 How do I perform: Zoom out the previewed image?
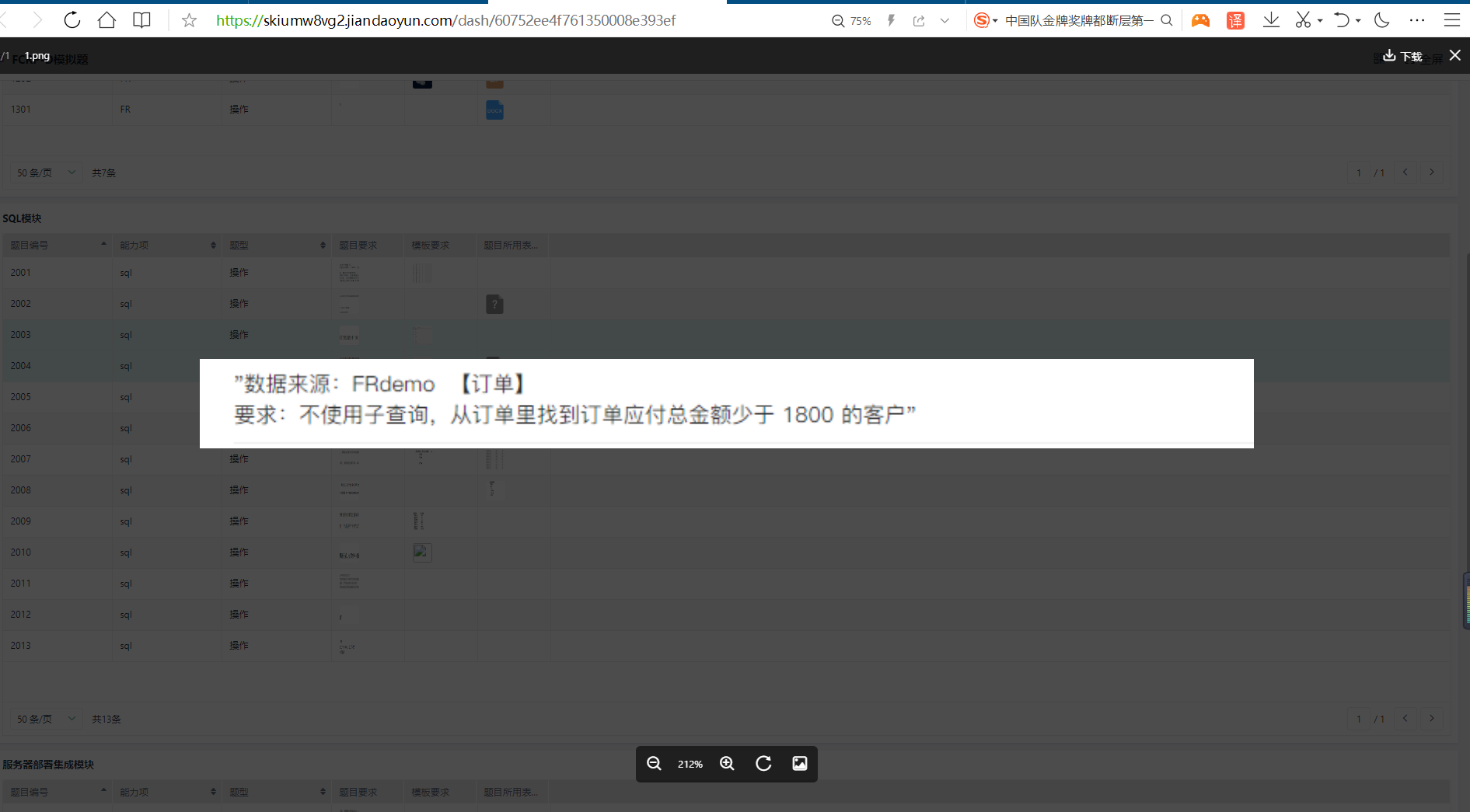coord(654,764)
